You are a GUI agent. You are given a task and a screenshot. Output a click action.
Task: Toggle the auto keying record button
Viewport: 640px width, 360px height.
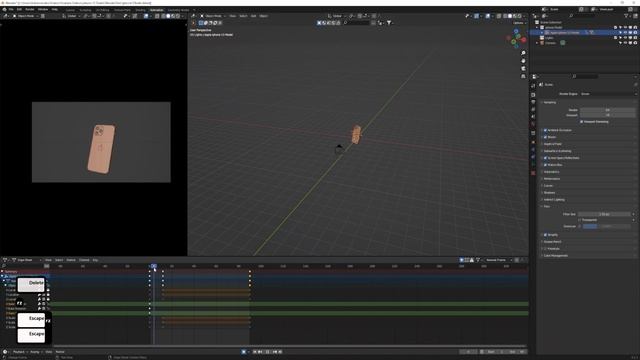[244, 352]
